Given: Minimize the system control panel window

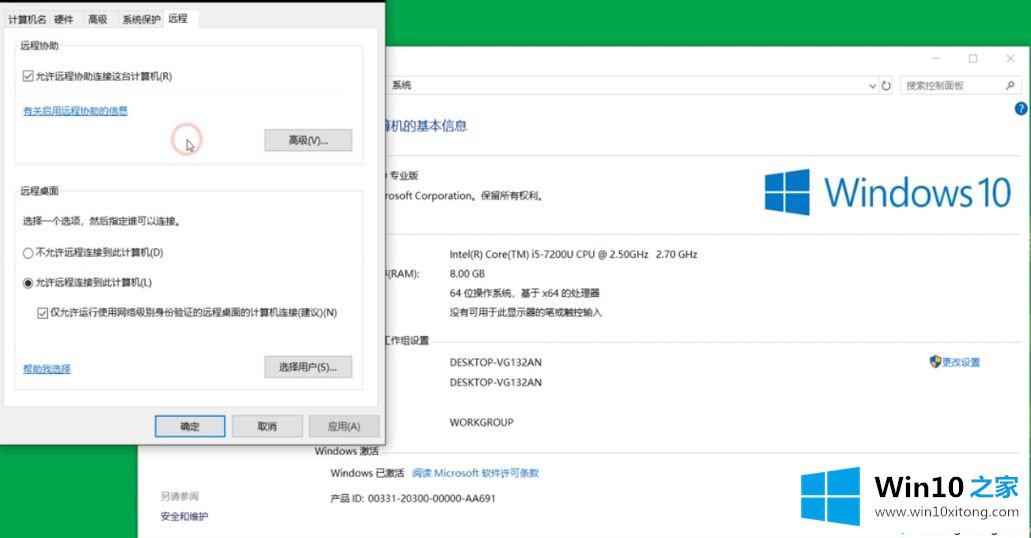Looking at the screenshot, I should pos(936,59).
